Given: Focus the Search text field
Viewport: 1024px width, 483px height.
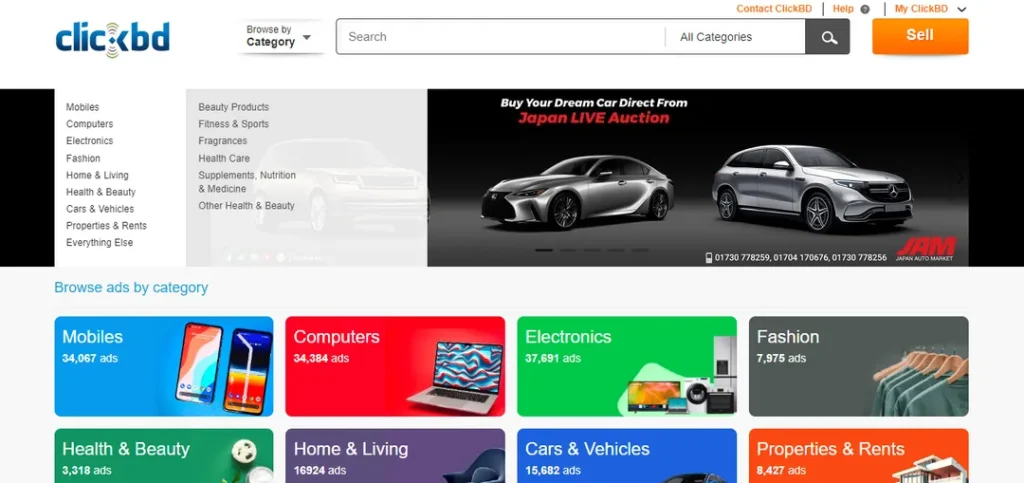Looking at the screenshot, I should click(x=500, y=37).
